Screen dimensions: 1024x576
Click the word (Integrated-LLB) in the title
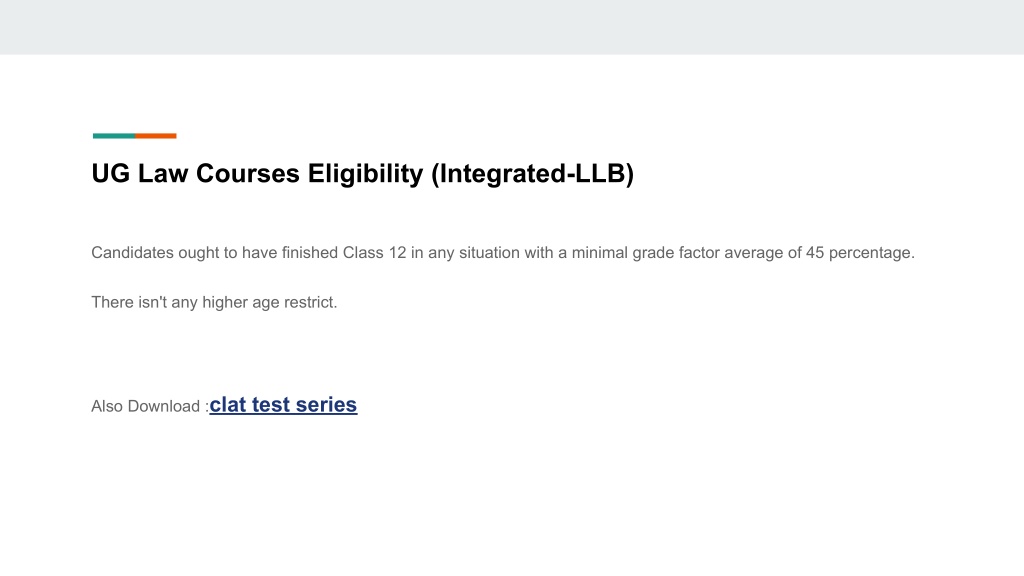[532, 174]
